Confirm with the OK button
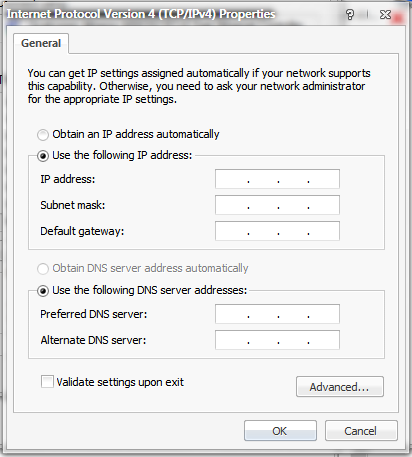Viewport: 412px width, 457px height. [280, 431]
